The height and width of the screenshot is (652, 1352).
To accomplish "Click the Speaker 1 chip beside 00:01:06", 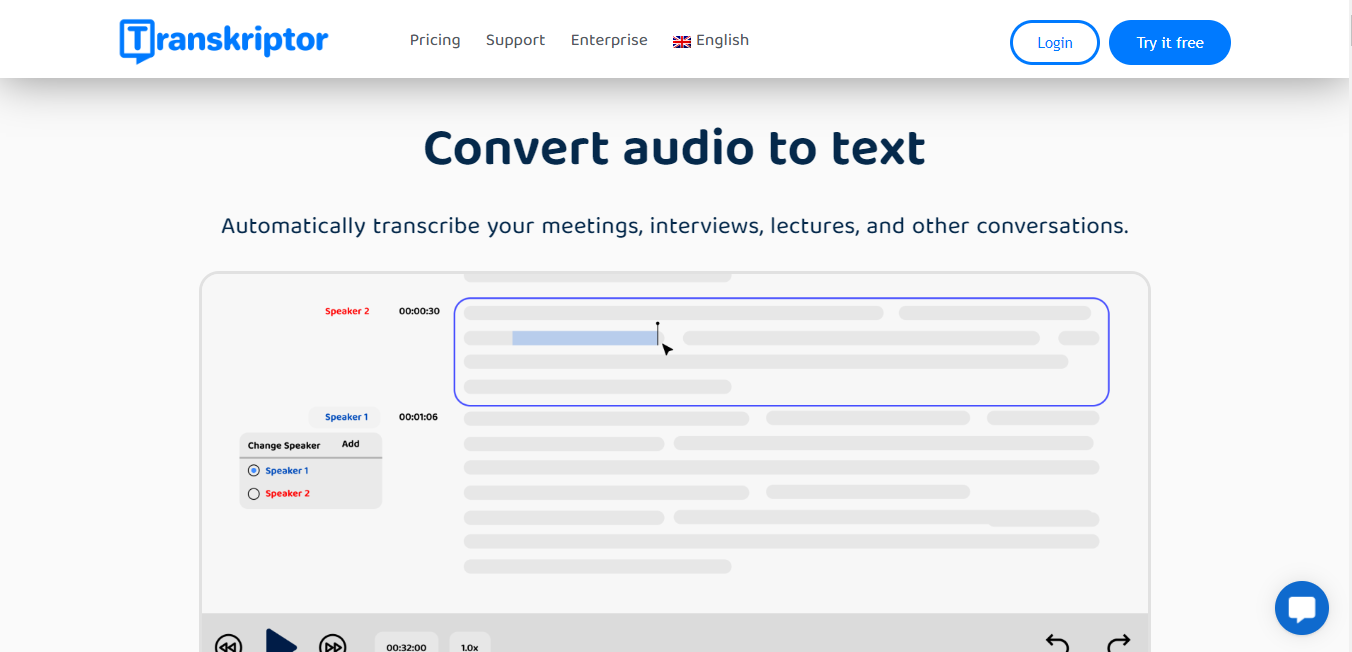I will click(x=346, y=417).
